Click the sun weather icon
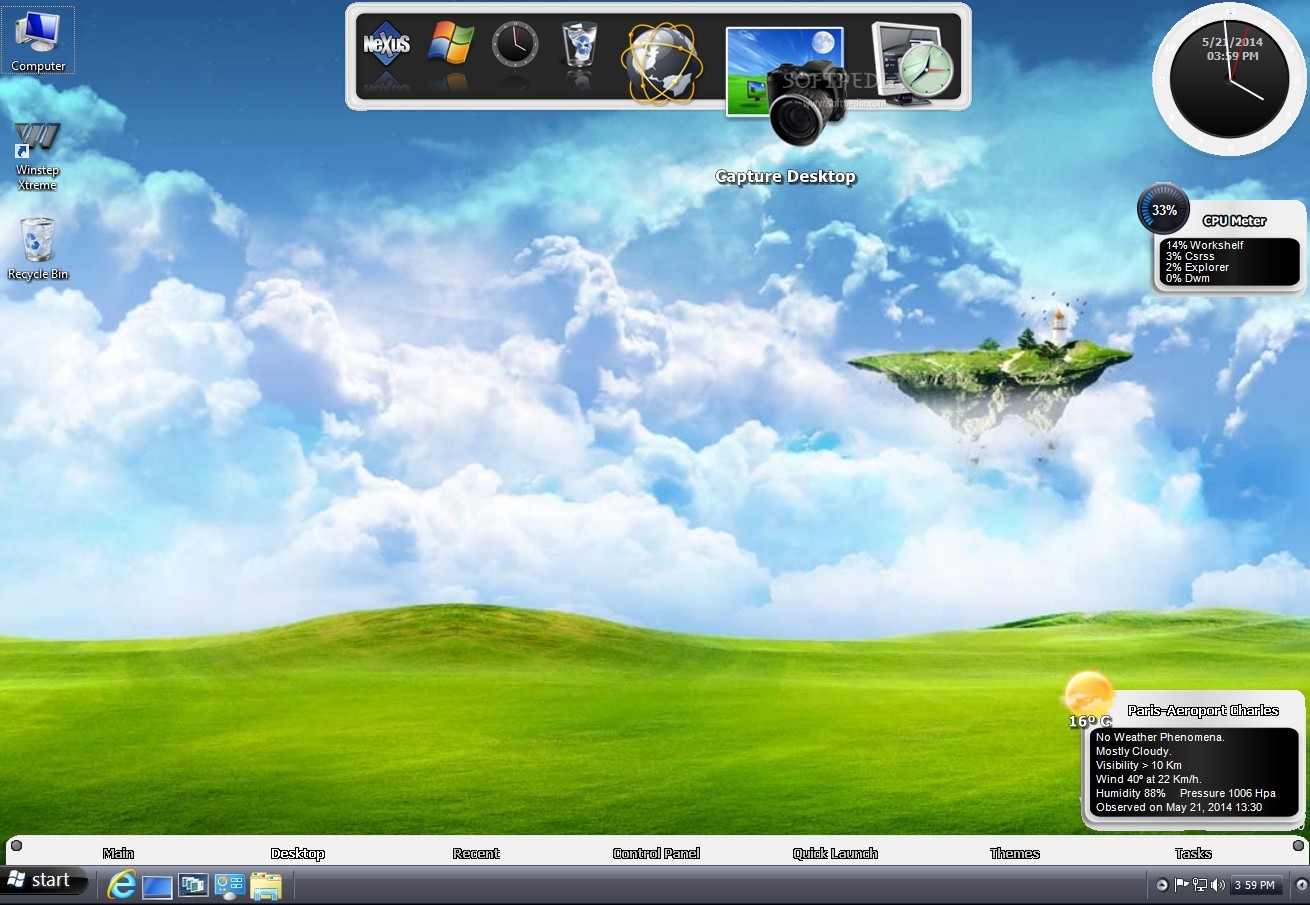 point(1088,694)
